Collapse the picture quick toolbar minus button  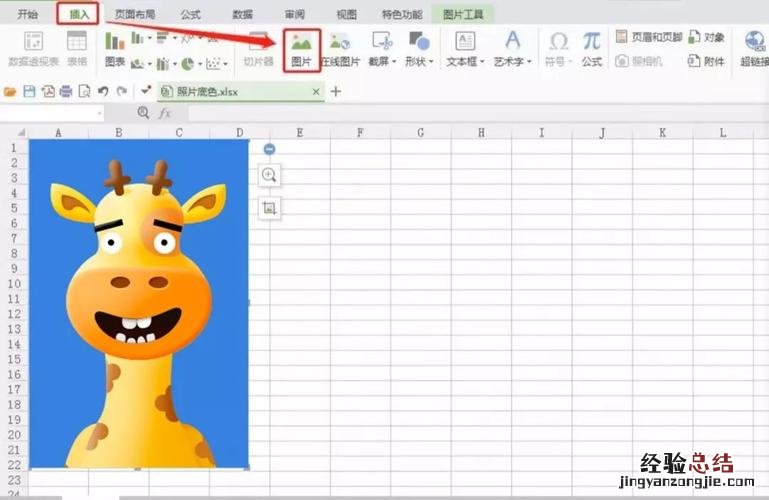point(268,149)
